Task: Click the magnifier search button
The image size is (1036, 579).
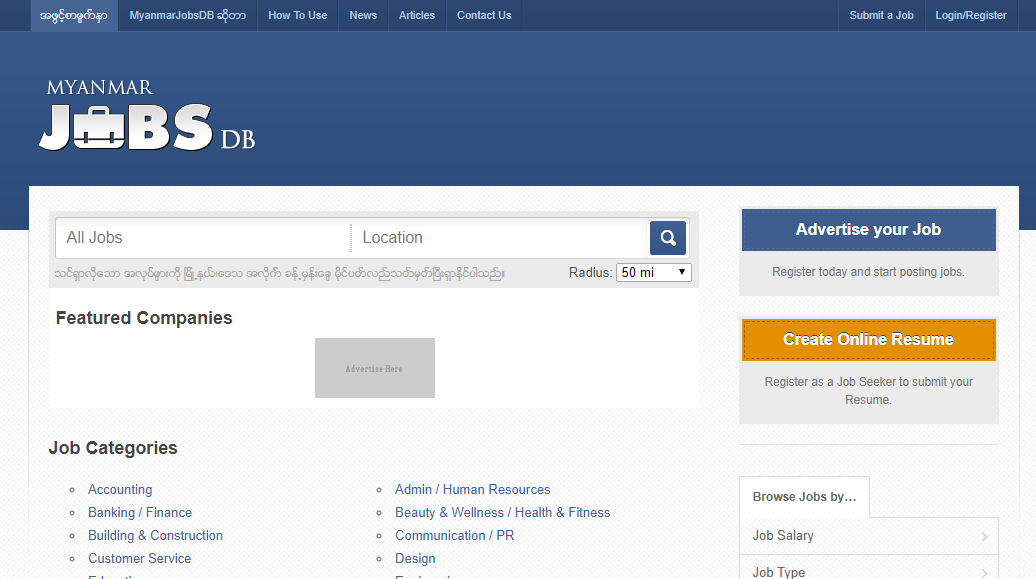Action: coord(667,238)
